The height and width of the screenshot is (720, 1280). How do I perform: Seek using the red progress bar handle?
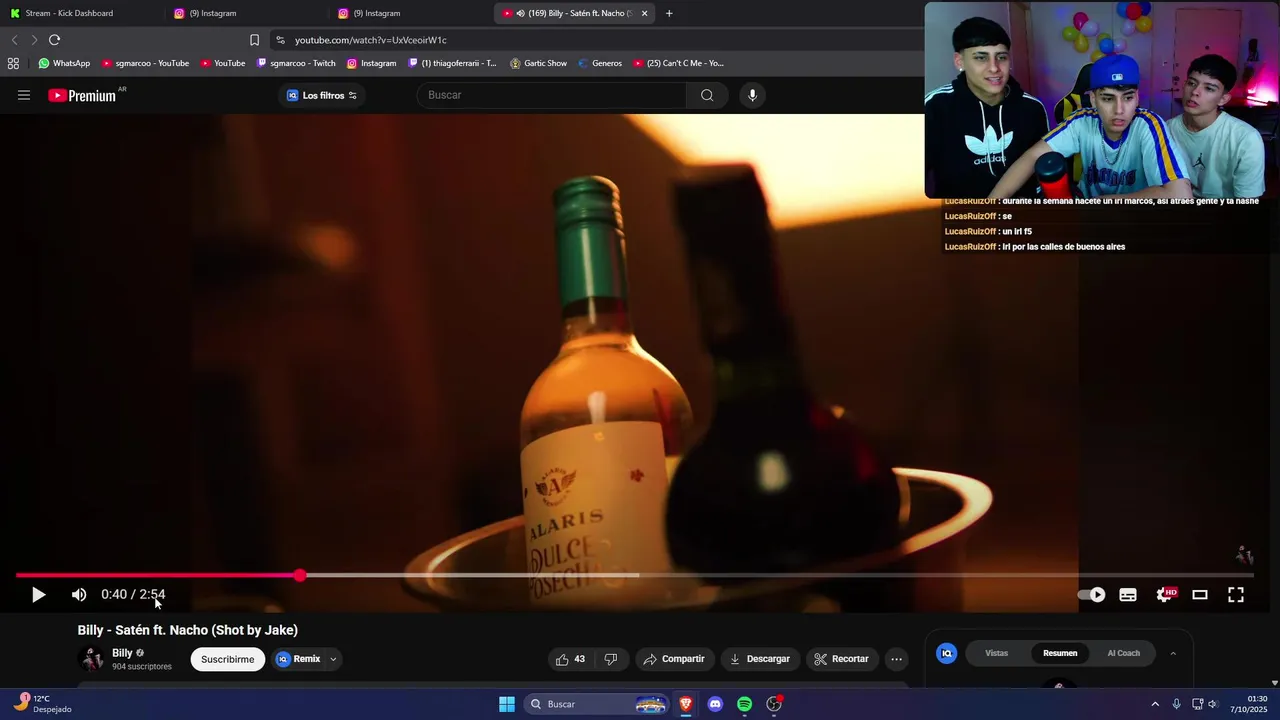point(300,575)
